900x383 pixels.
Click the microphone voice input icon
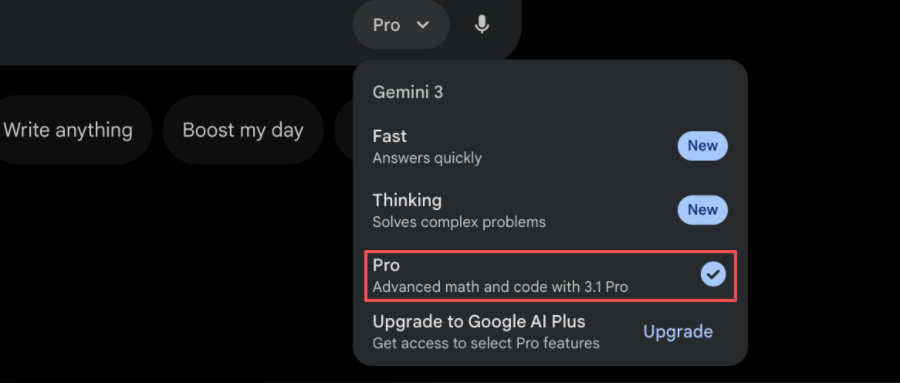[482, 25]
